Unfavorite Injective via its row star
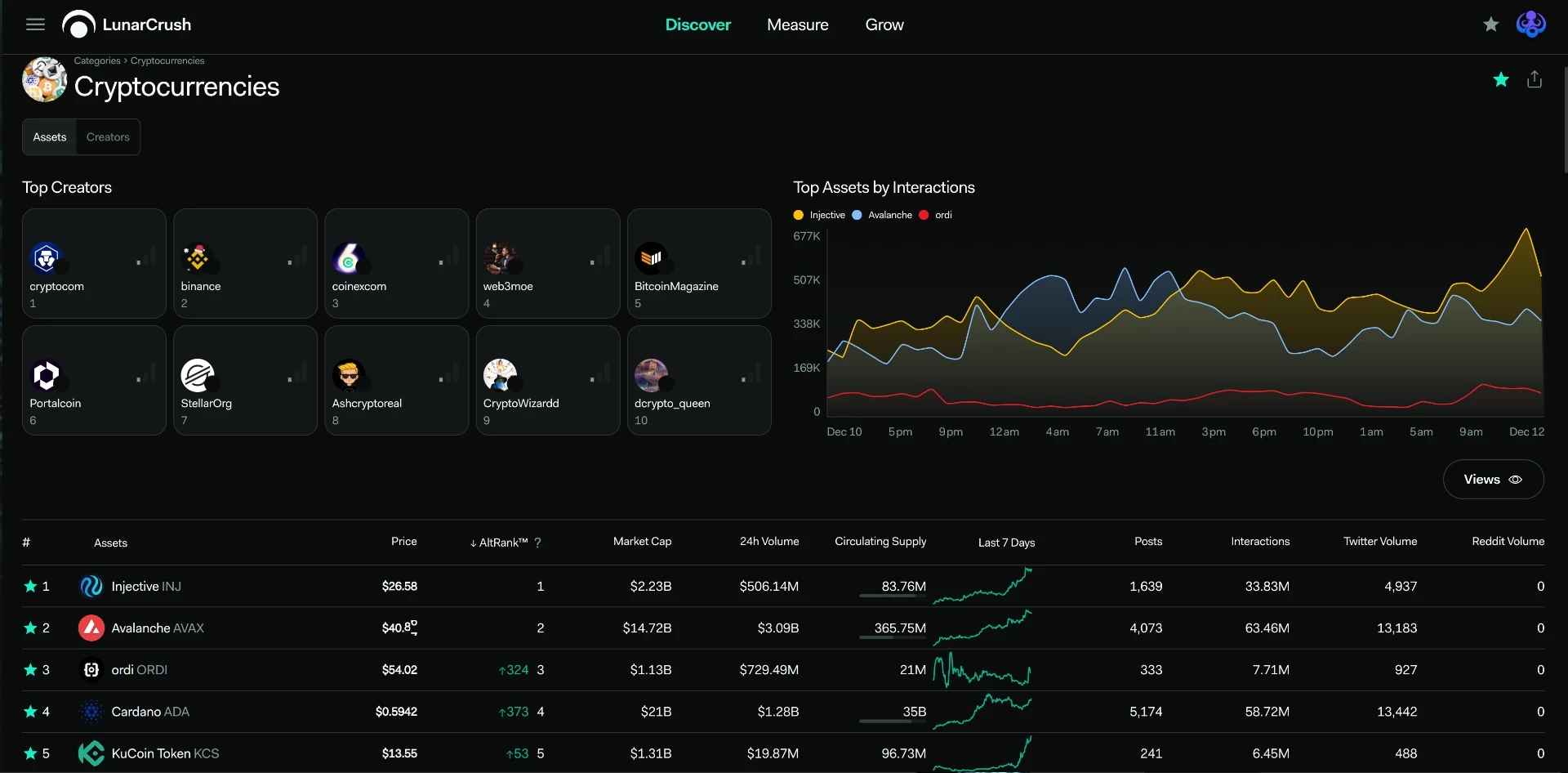The width and height of the screenshot is (1568, 773). pos(30,586)
